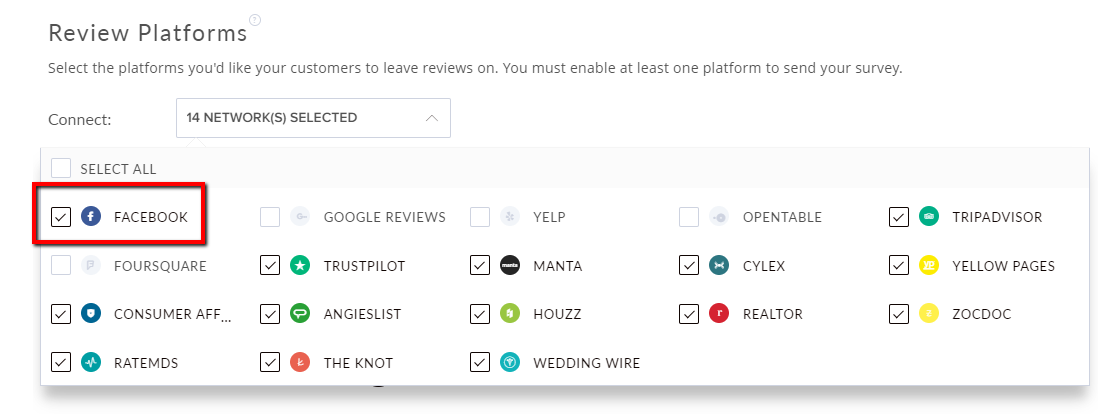Check the Select All checkbox

pyautogui.click(x=61, y=169)
